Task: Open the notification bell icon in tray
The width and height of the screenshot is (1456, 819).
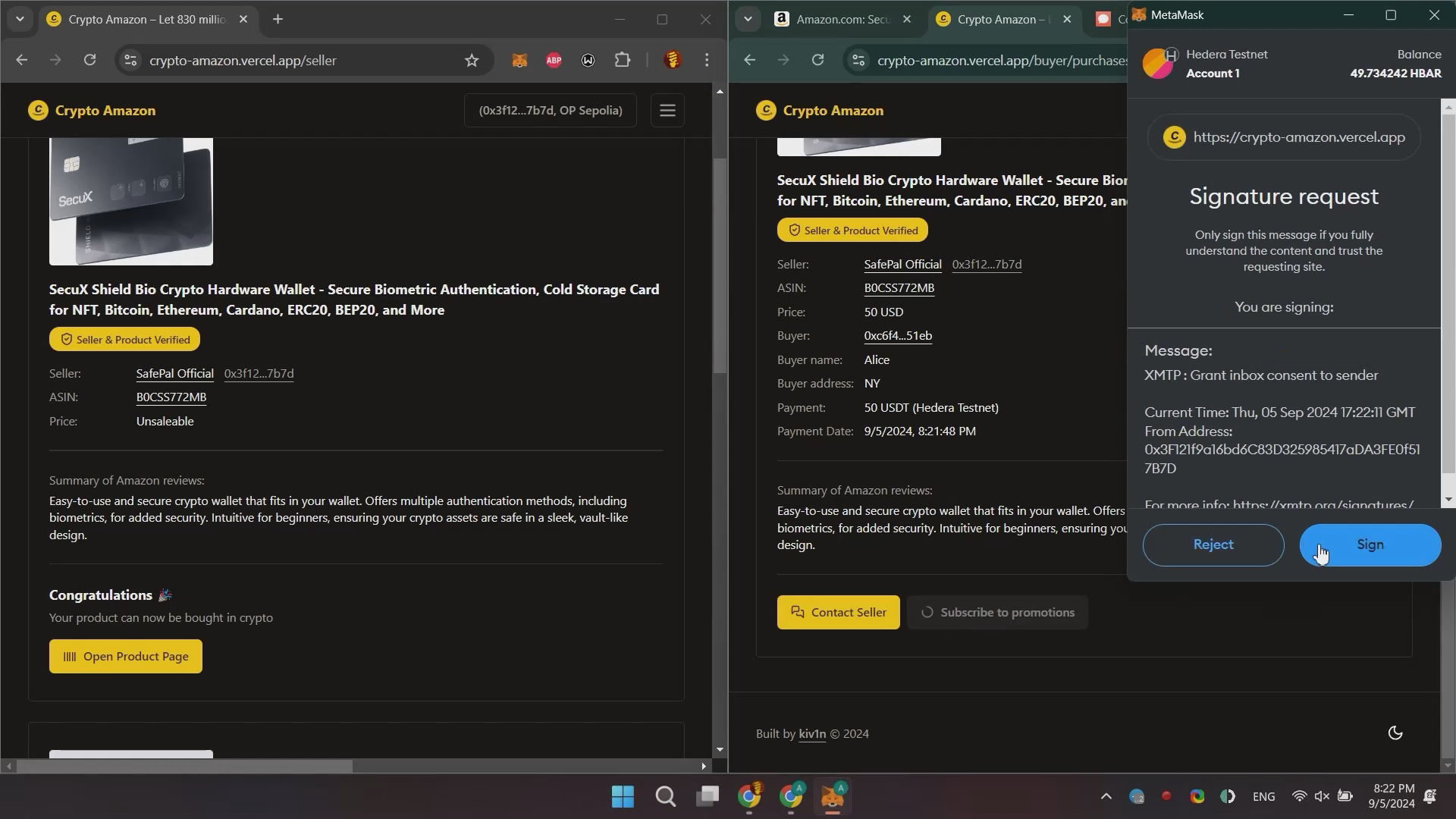Action: pos(1430,796)
